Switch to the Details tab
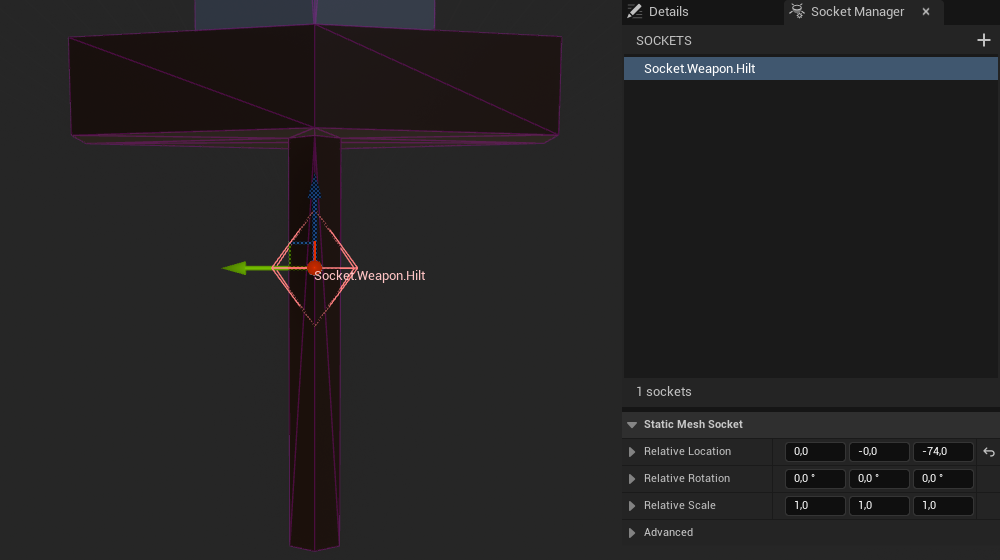 click(x=668, y=12)
